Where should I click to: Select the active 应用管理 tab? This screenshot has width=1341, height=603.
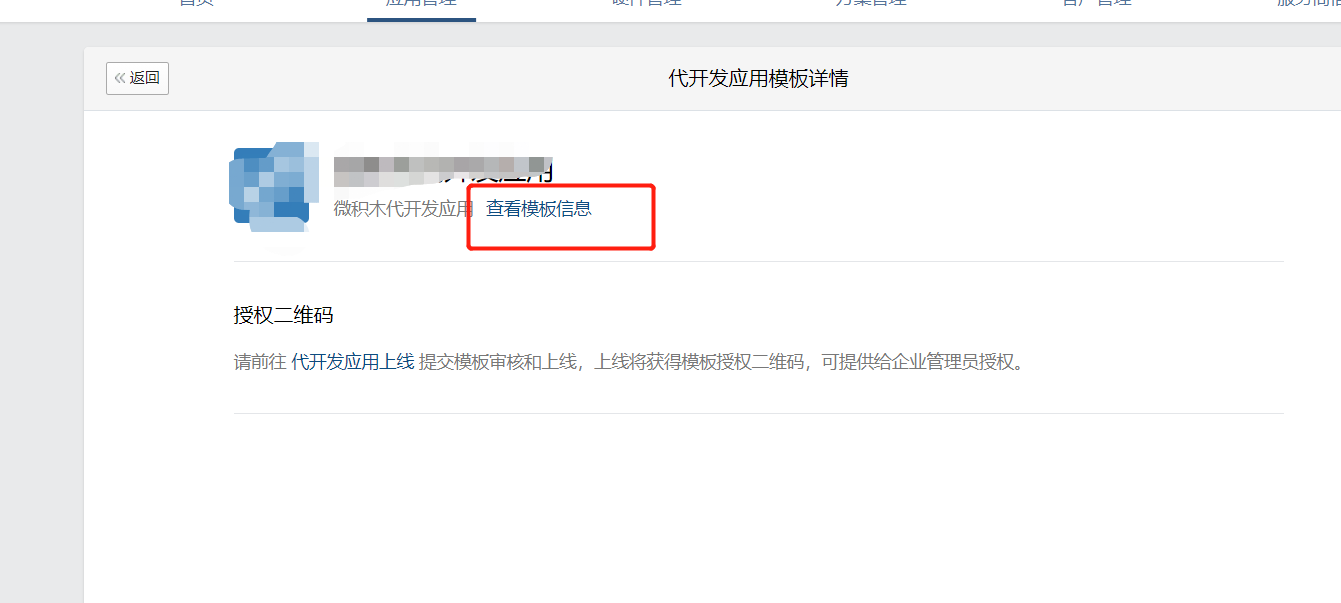click(x=421, y=4)
